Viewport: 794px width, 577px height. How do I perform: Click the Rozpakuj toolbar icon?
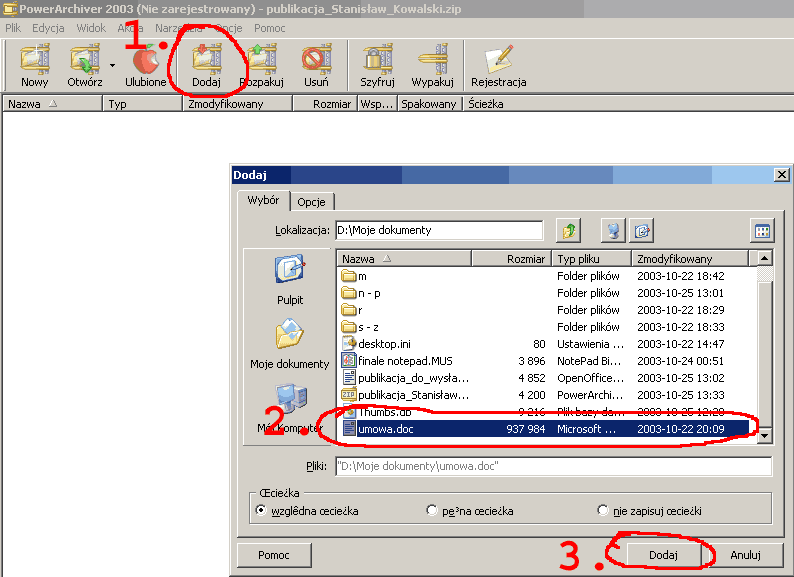click(x=262, y=65)
